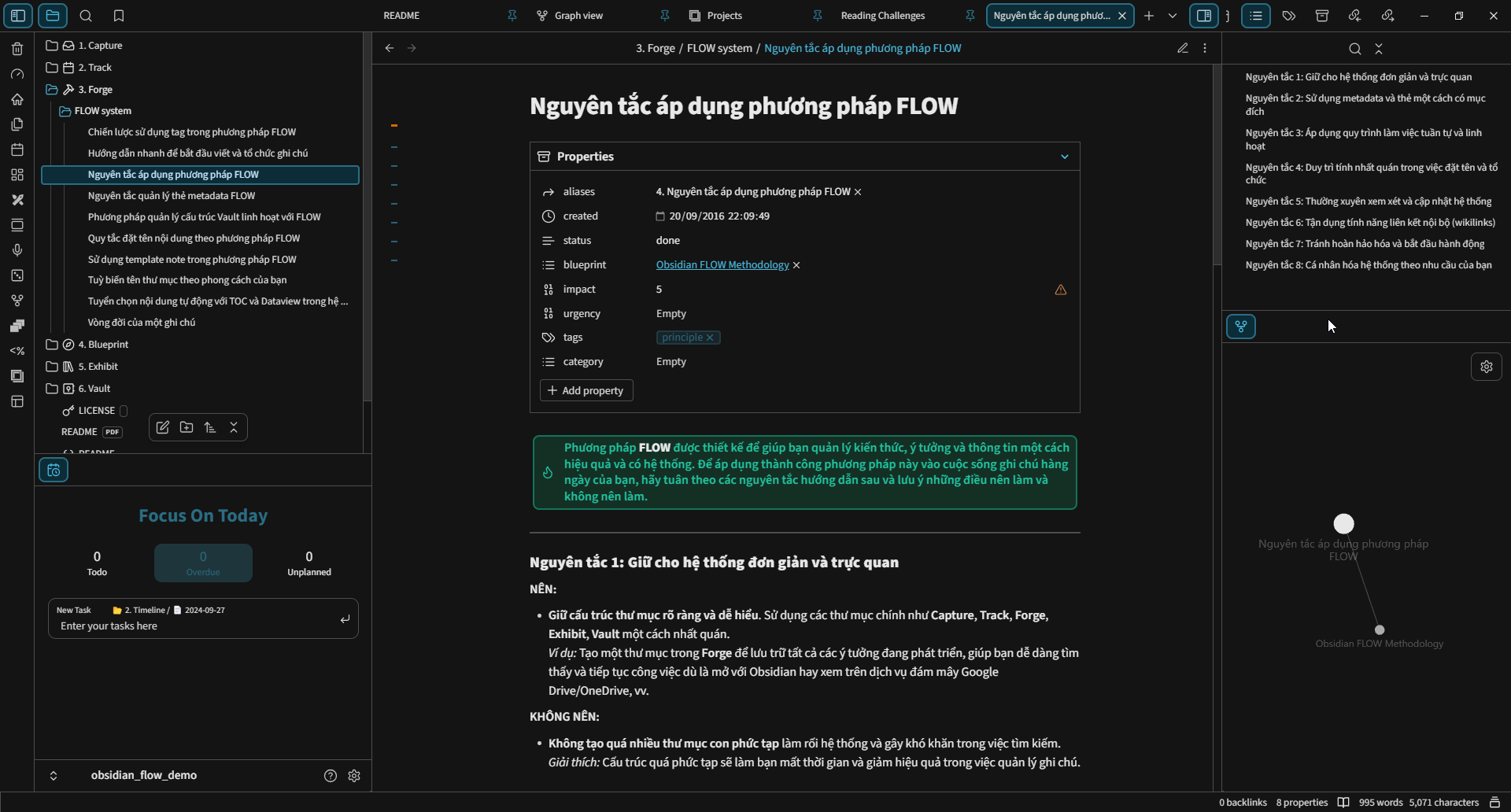
Task: Click the new folder icon in explorer toolbar
Action: (x=187, y=427)
